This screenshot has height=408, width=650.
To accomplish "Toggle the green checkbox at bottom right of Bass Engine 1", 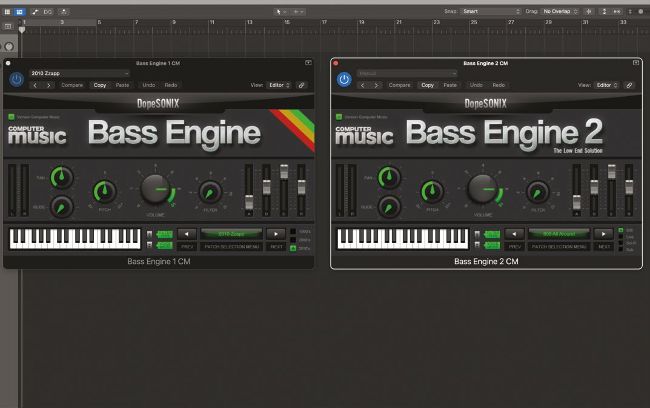I will pyautogui.click(x=293, y=248).
